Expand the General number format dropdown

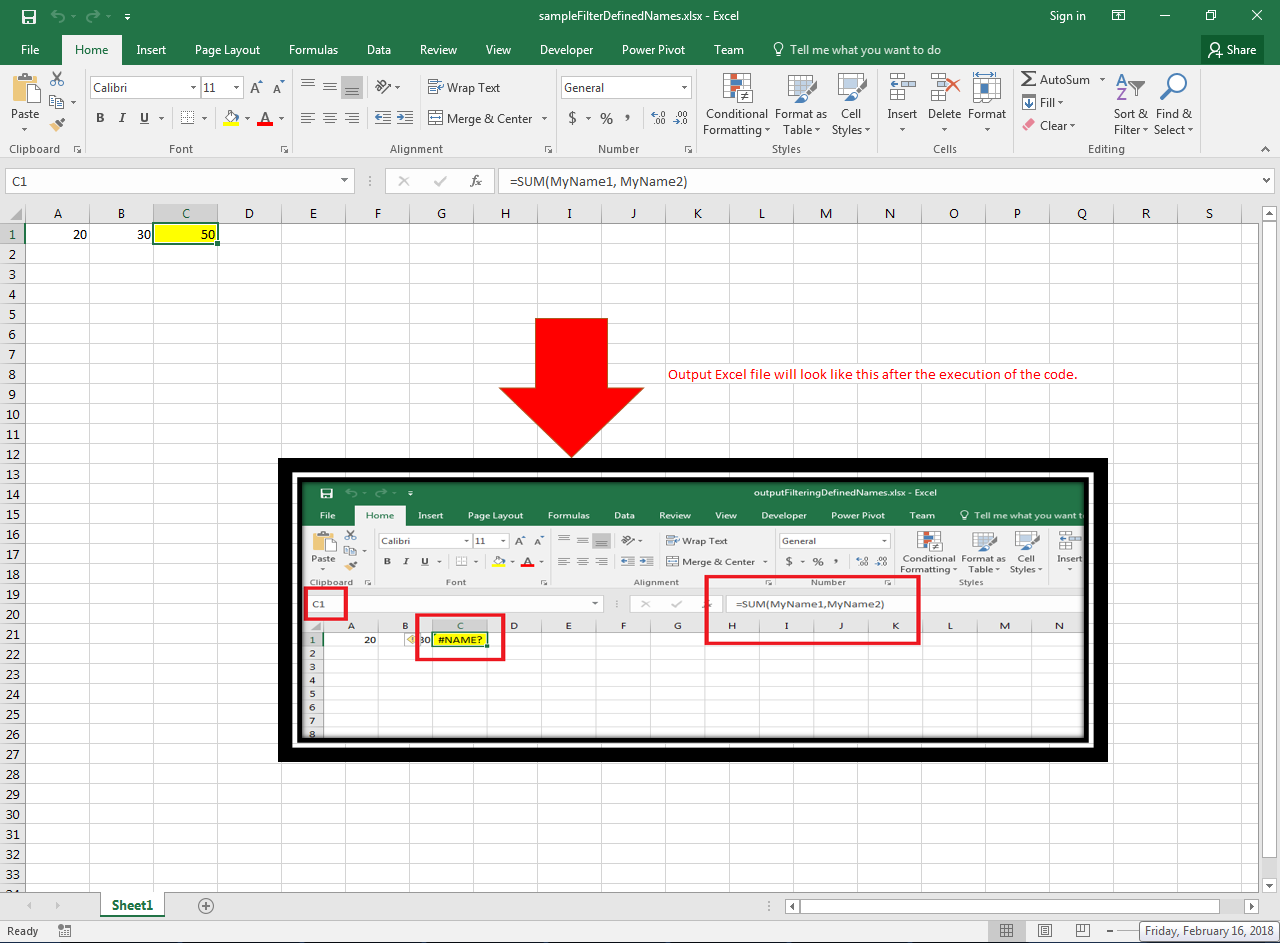(684, 88)
